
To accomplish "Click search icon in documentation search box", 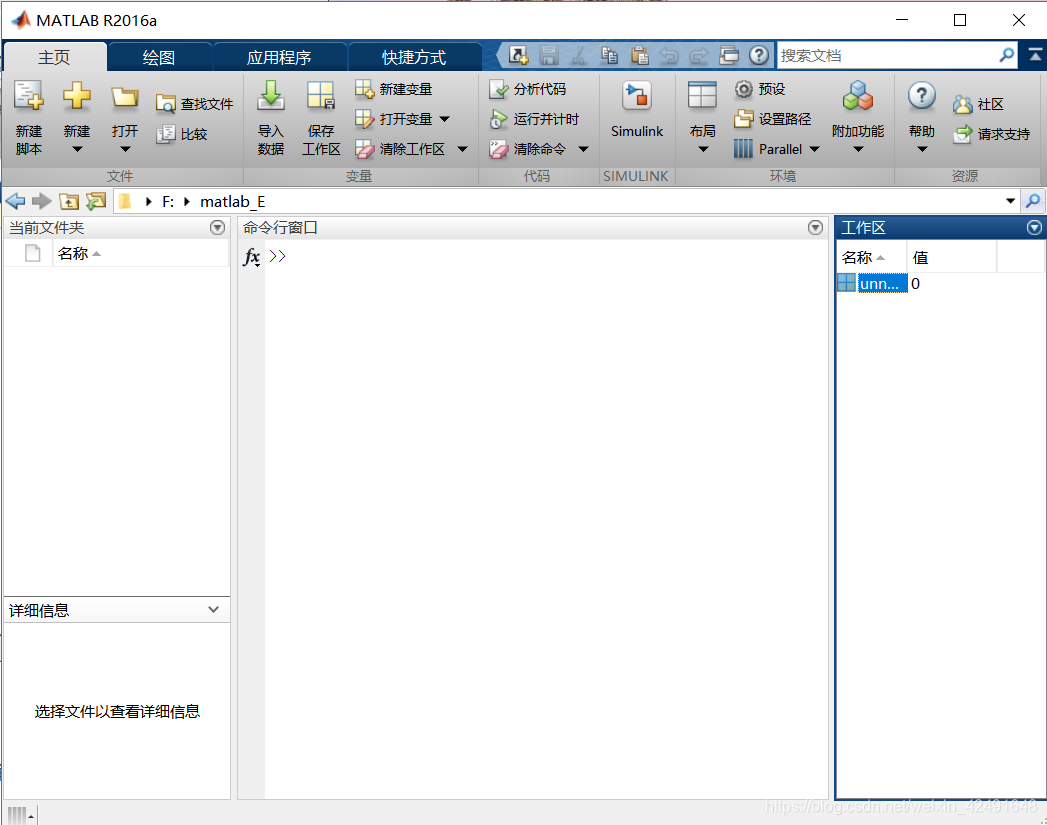I will click(1007, 55).
